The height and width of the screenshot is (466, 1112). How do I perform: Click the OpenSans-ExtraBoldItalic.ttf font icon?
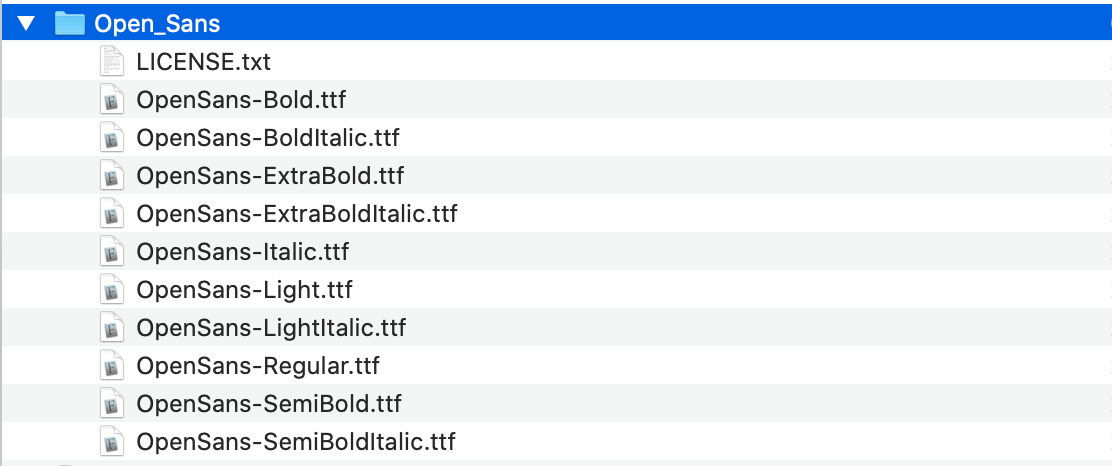[x=112, y=214]
